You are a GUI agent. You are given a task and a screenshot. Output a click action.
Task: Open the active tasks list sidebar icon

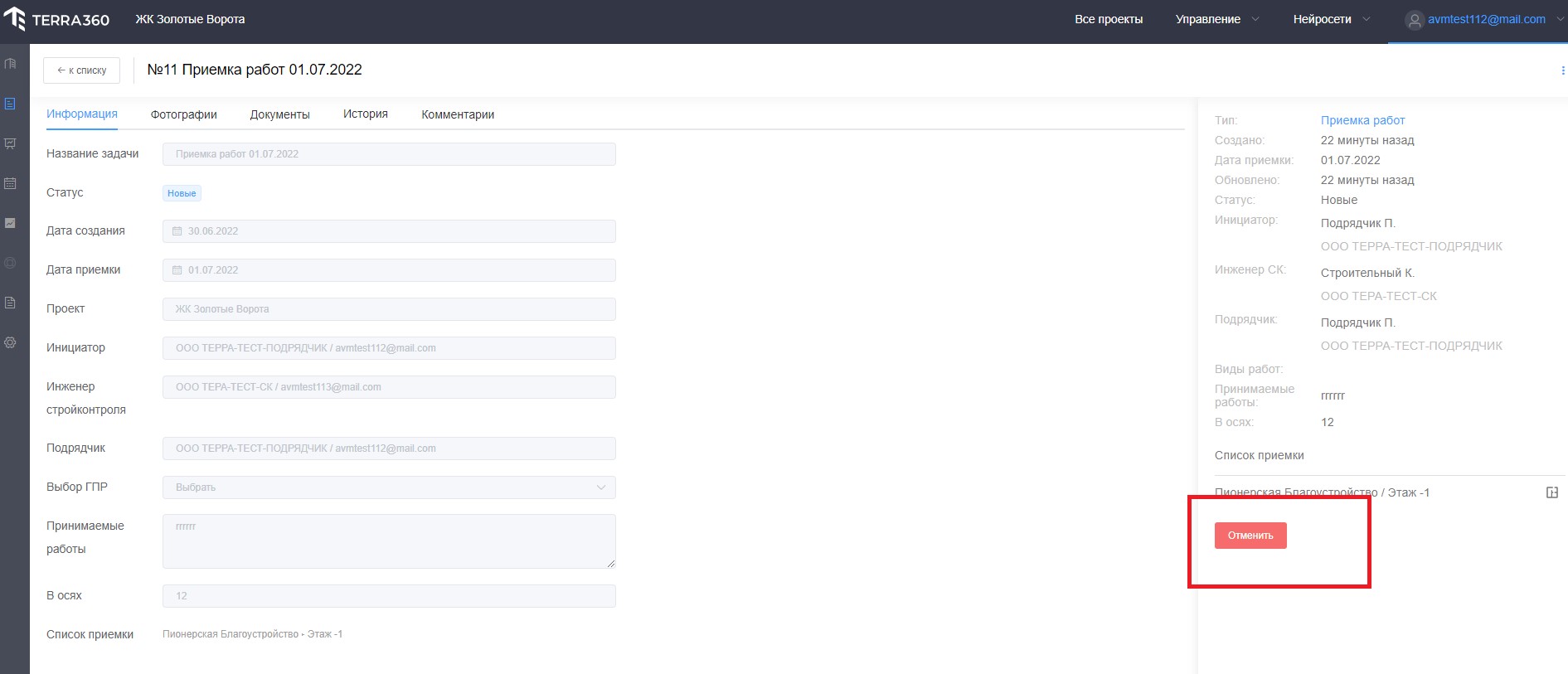point(10,104)
